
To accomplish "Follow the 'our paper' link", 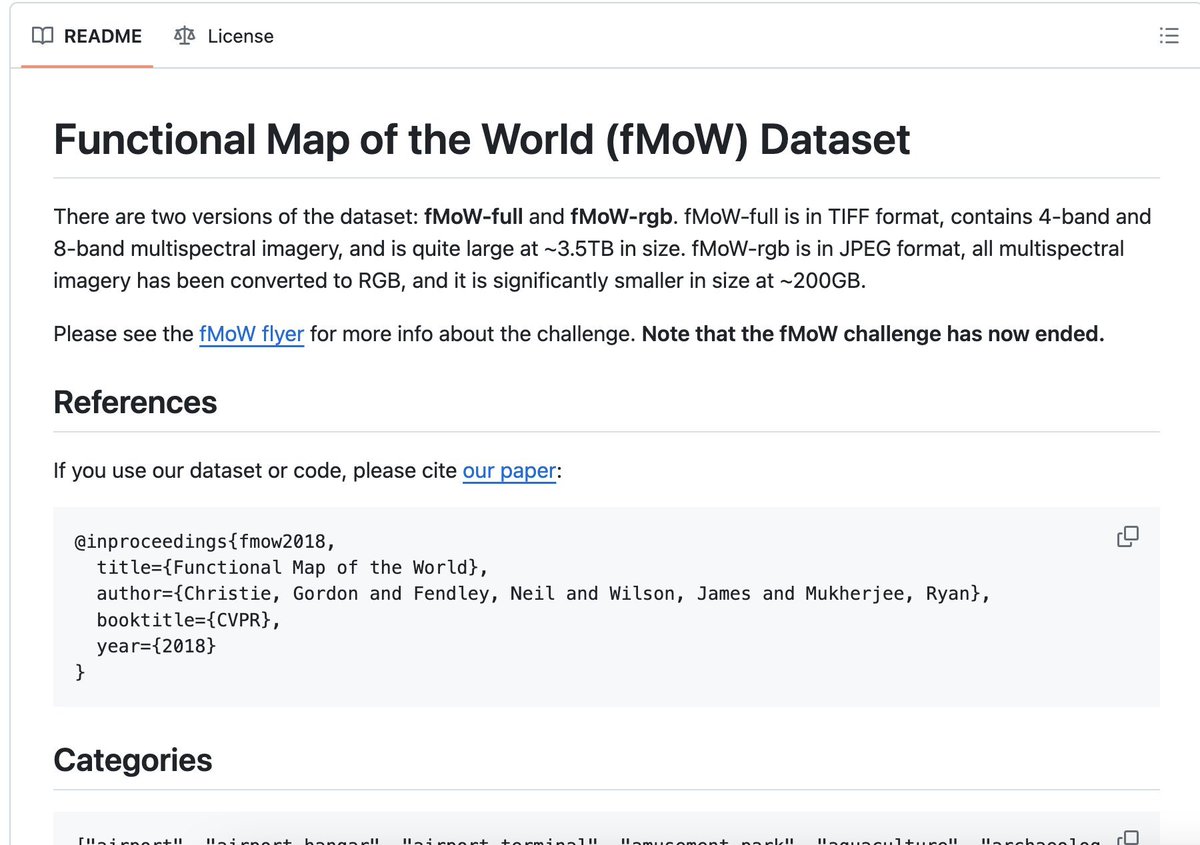I will point(509,470).
